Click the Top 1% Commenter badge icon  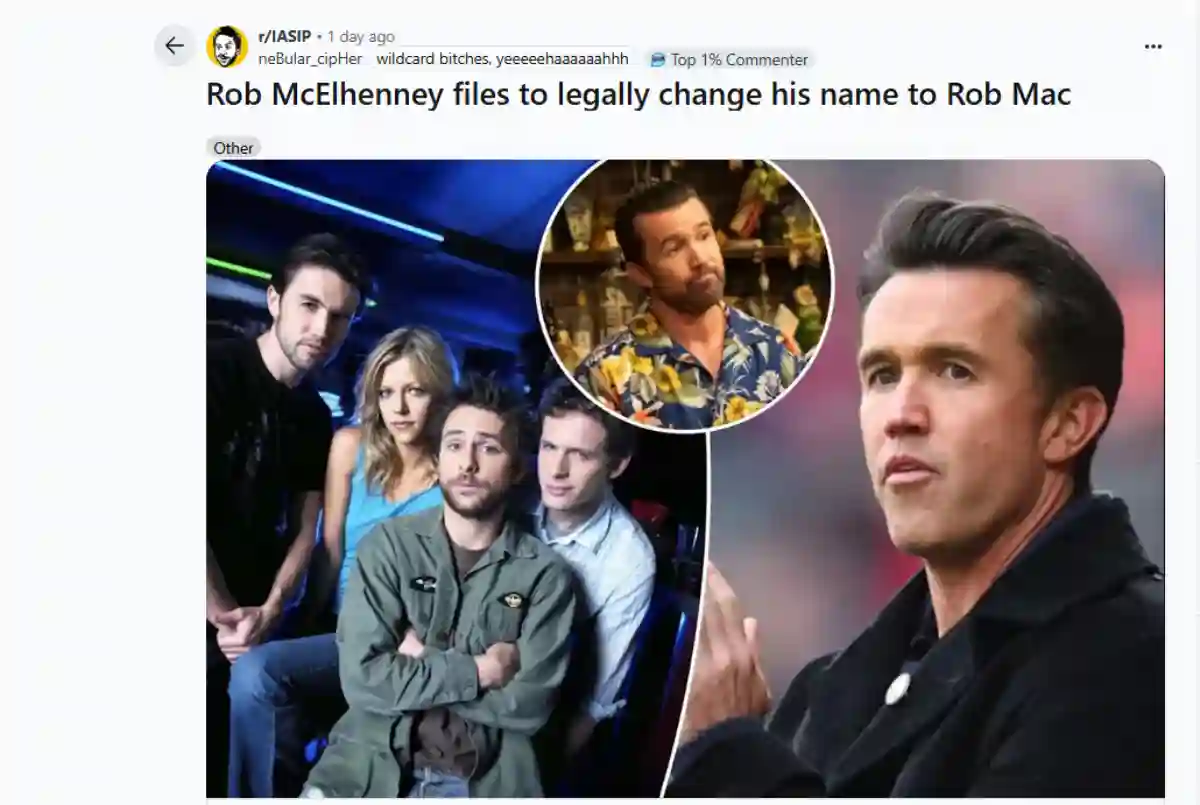(657, 60)
